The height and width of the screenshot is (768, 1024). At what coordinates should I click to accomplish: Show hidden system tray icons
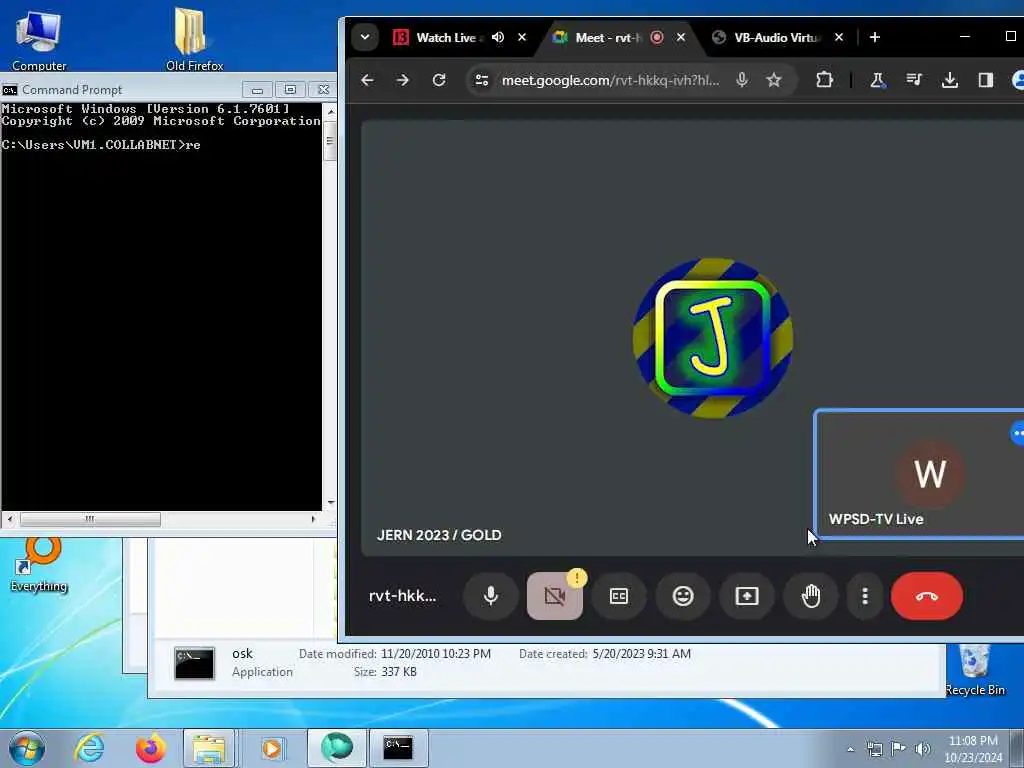pyautogui.click(x=850, y=749)
